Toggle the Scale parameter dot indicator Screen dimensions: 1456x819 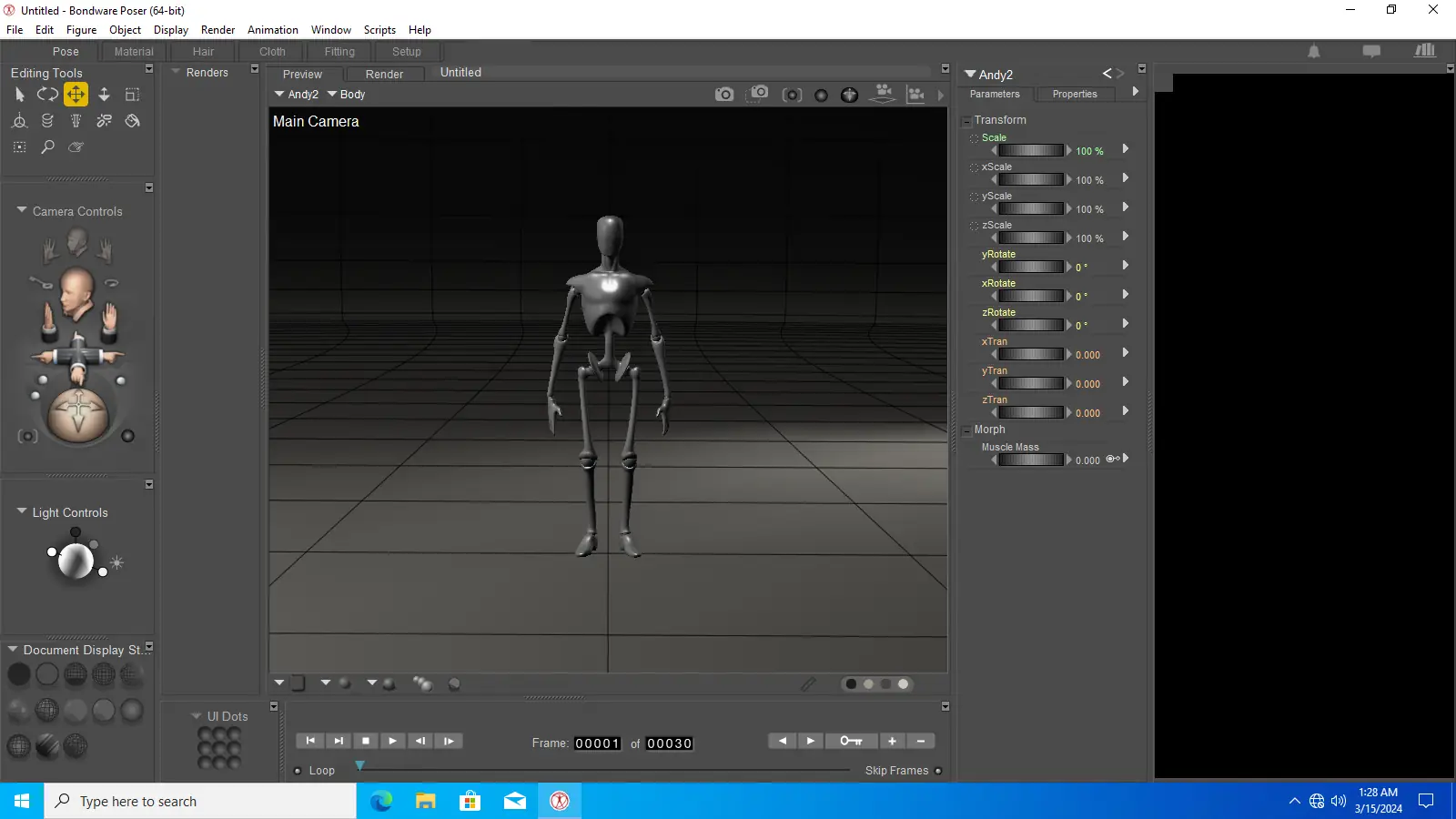[974, 139]
